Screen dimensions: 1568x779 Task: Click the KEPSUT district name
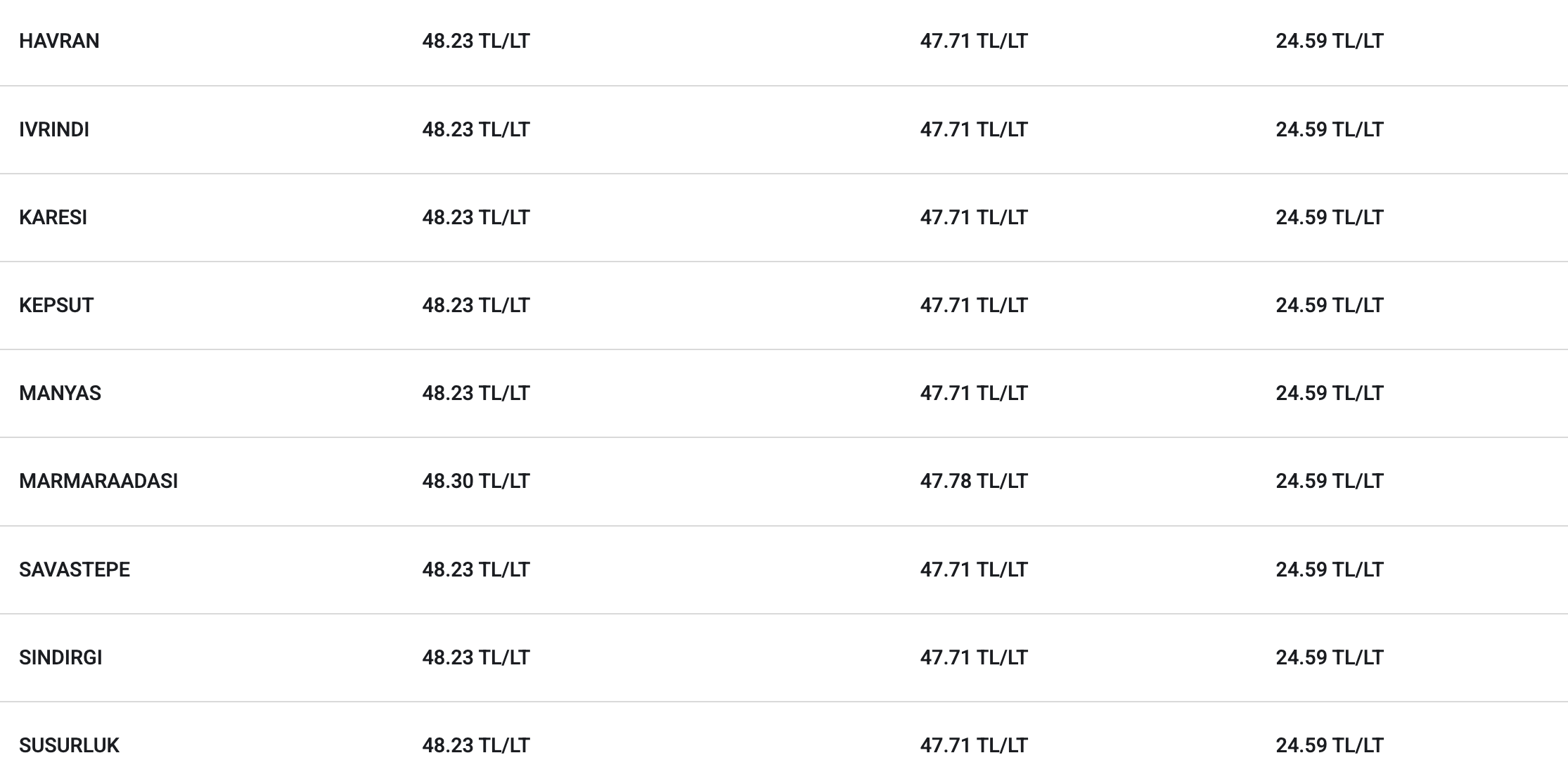click(56, 305)
